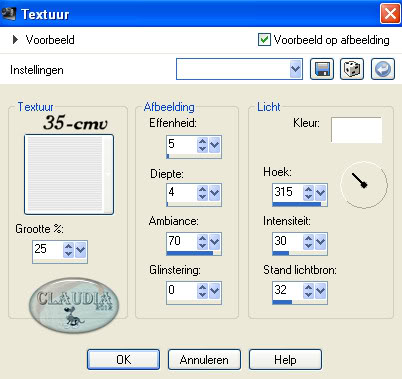Adjust Intensiteit with spinner arrows

coord(308,242)
